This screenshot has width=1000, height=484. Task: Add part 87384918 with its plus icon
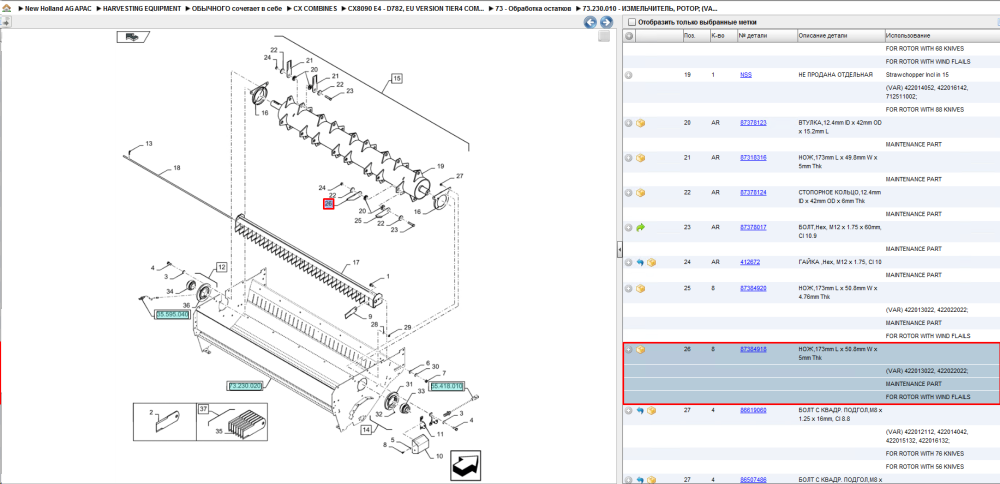pyautogui.click(x=629, y=349)
